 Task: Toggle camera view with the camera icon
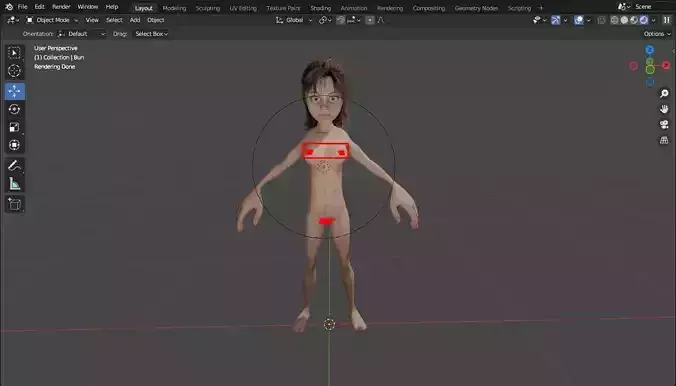(x=664, y=125)
